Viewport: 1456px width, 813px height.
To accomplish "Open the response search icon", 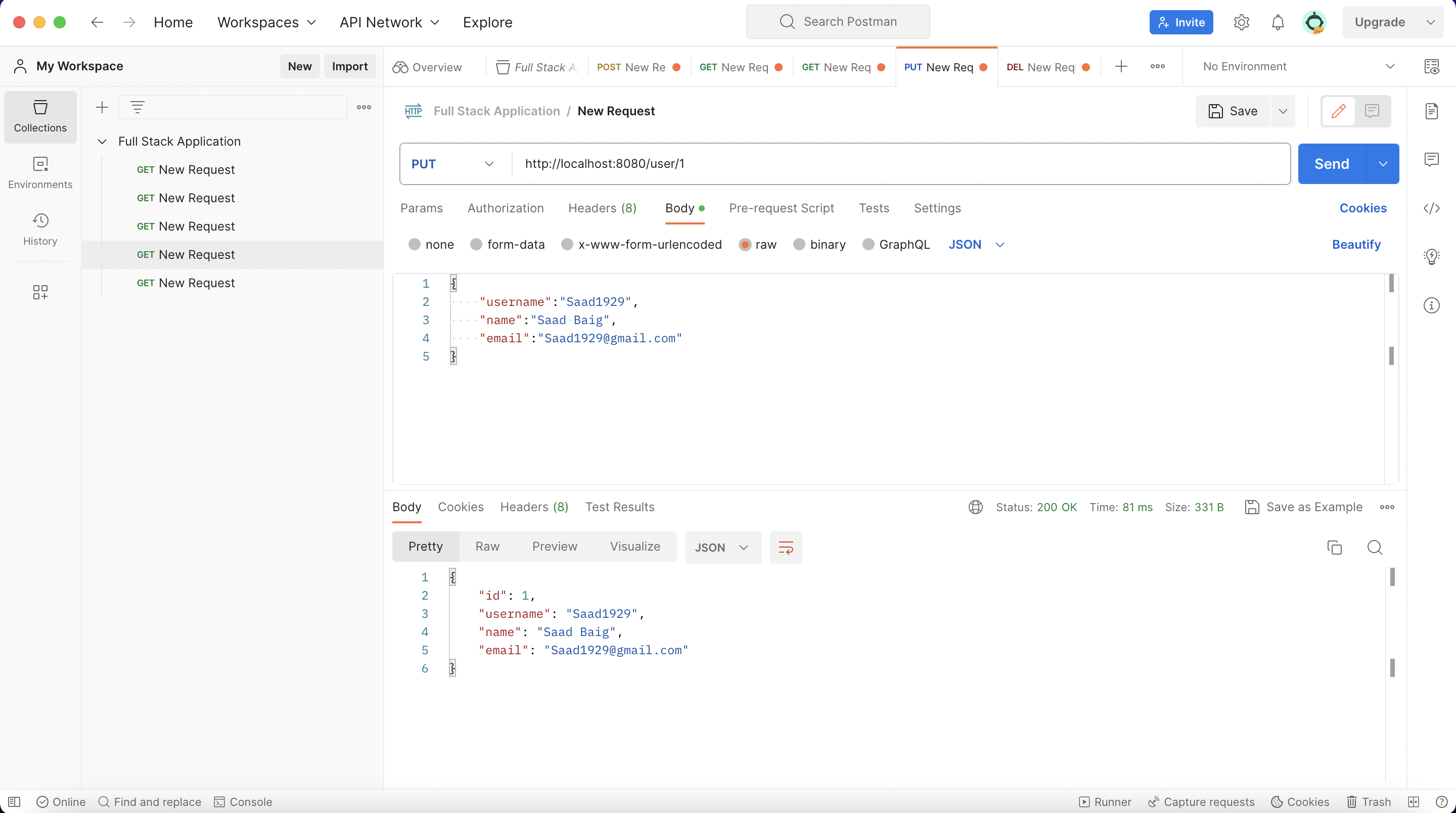I will coord(1375,547).
